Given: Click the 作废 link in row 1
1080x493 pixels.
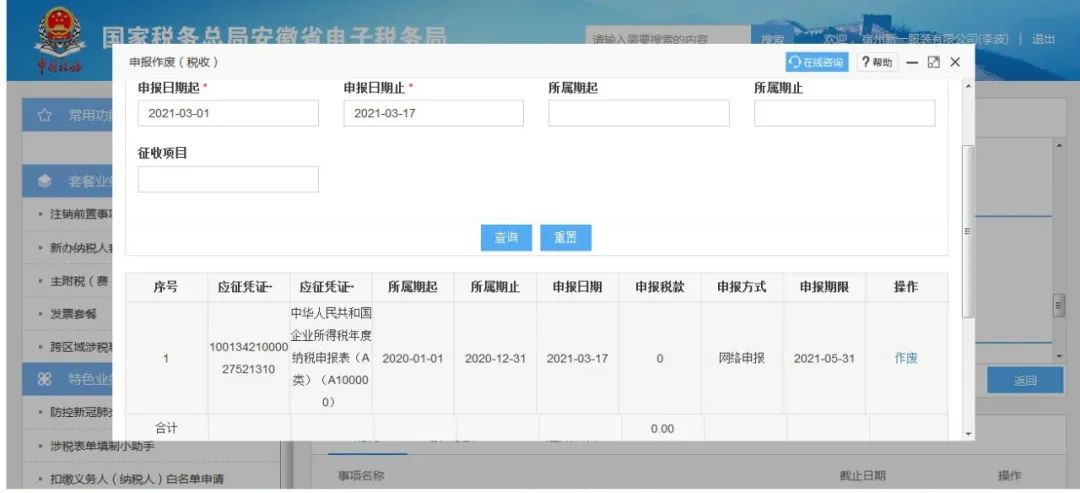Looking at the screenshot, I should point(906,358).
